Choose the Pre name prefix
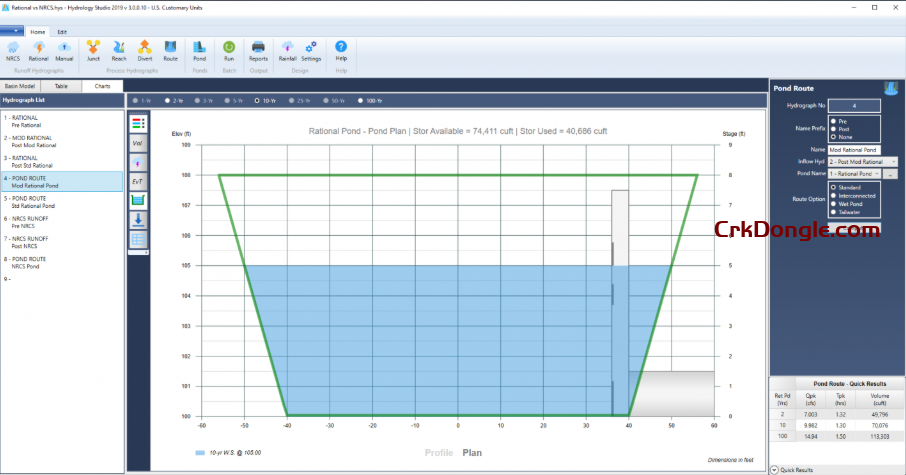This screenshot has height=475, width=906. click(834, 120)
